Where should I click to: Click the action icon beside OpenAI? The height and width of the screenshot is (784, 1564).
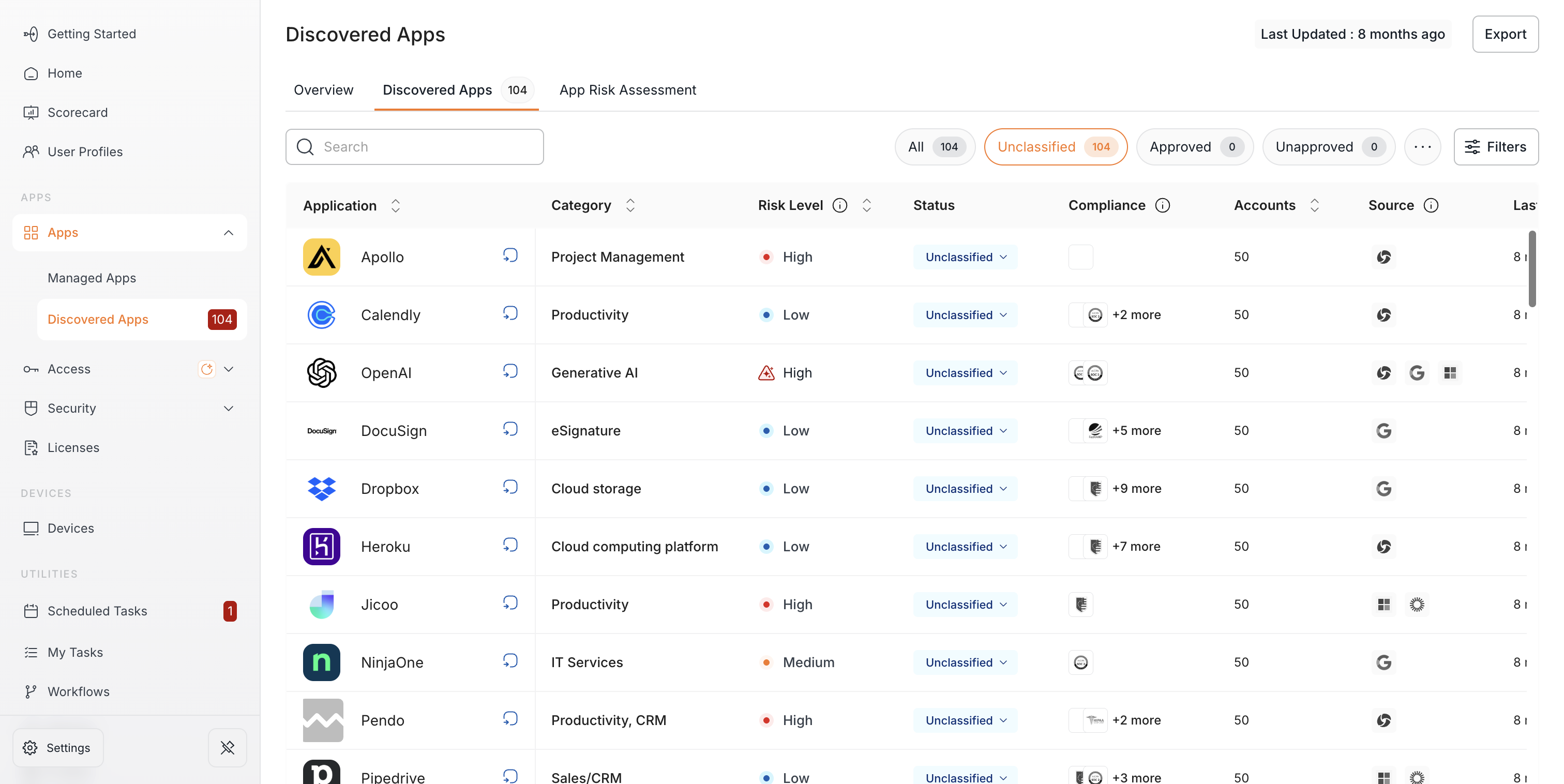tap(510, 372)
